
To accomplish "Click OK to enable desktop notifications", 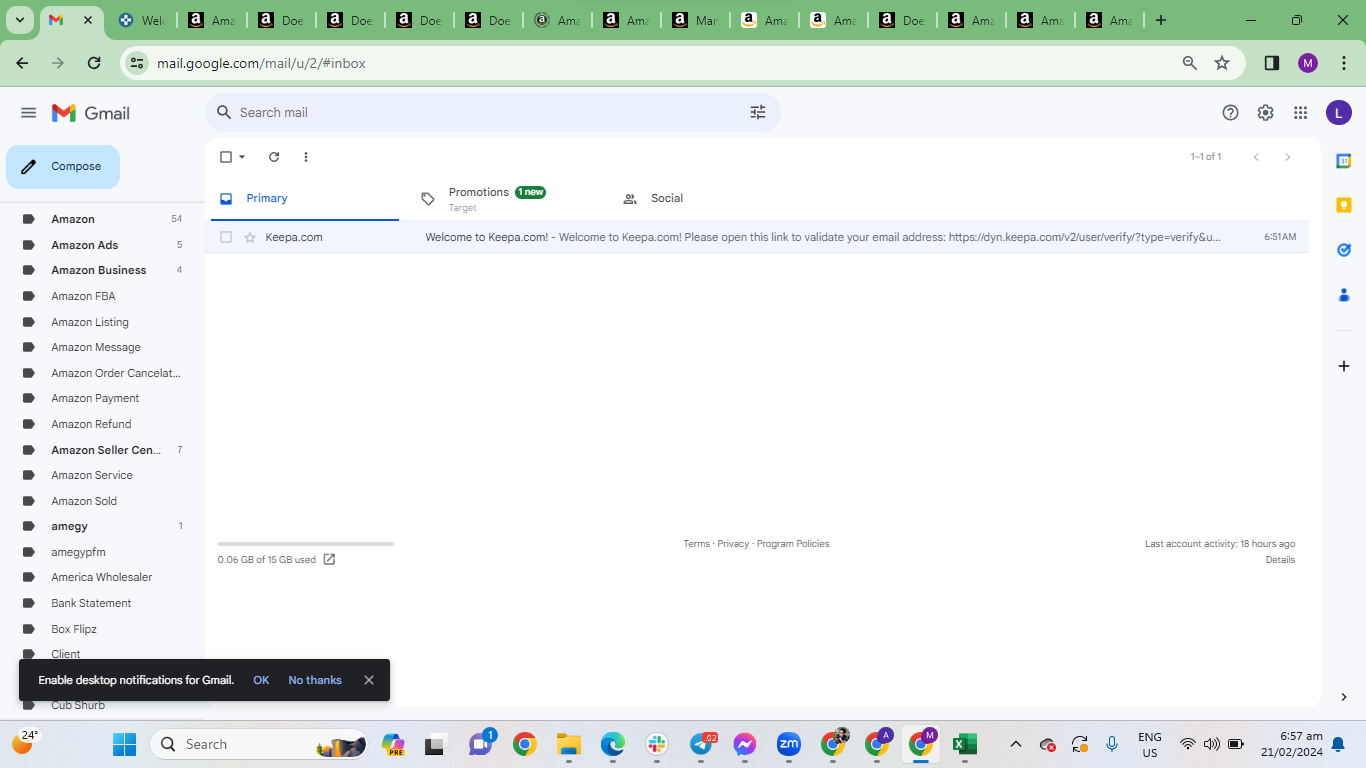I will click(x=261, y=680).
